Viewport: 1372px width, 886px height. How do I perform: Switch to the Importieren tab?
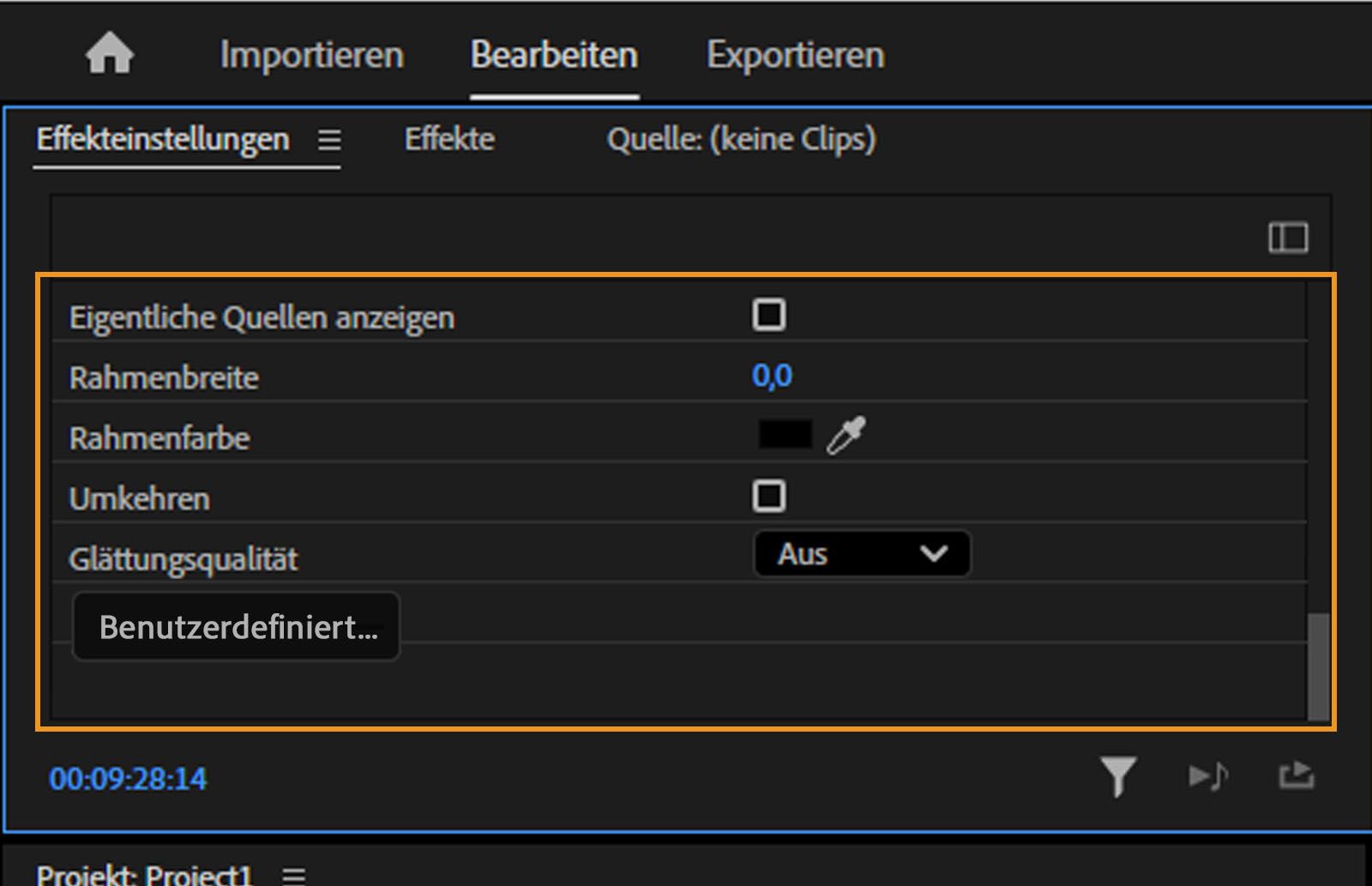coord(312,53)
